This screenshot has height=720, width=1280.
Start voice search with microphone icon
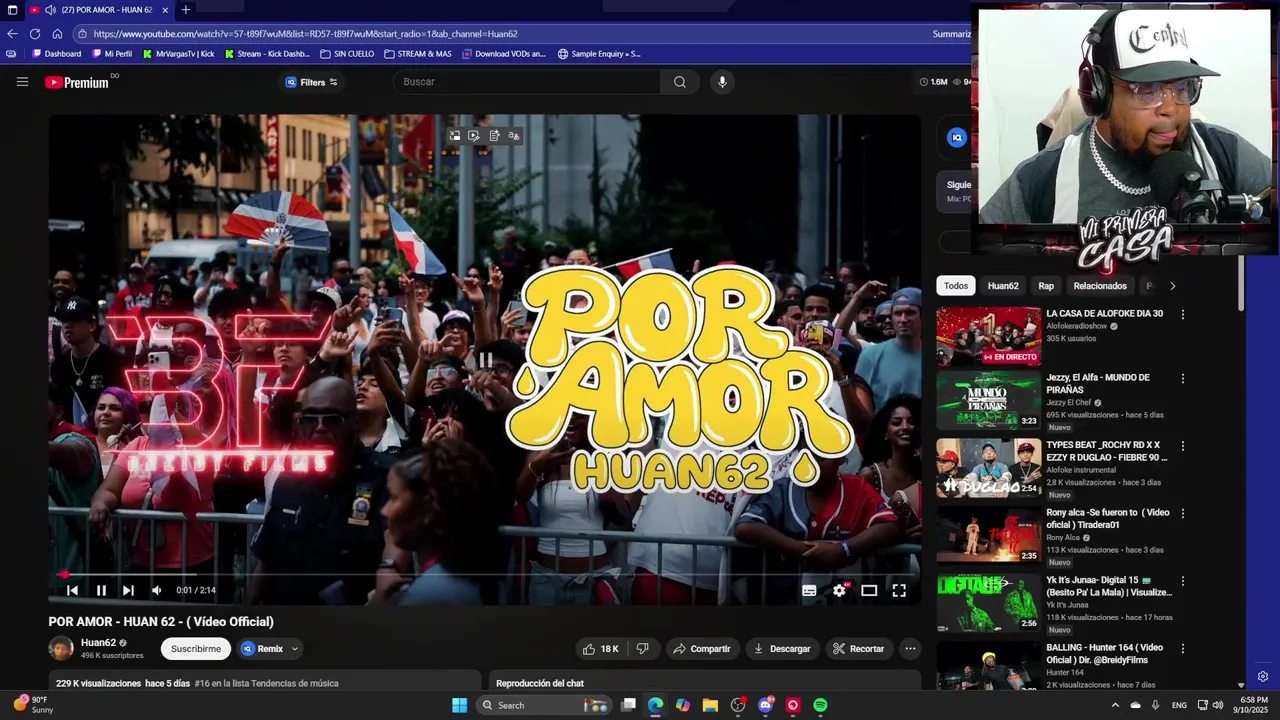[722, 82]
